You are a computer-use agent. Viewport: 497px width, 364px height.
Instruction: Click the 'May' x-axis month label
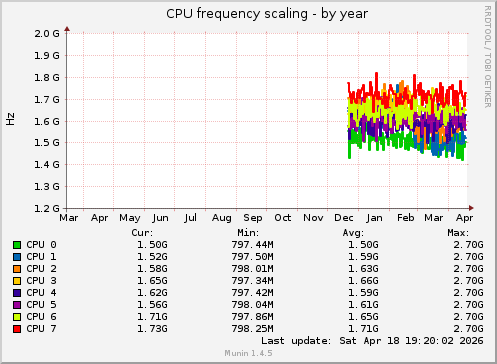click(130, 218)
